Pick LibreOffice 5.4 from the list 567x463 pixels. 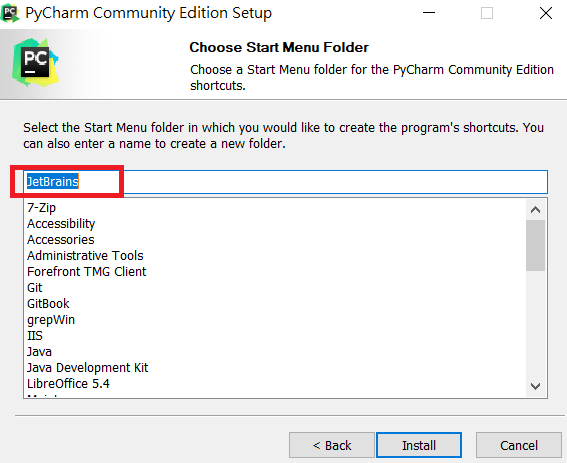point(68,383)
